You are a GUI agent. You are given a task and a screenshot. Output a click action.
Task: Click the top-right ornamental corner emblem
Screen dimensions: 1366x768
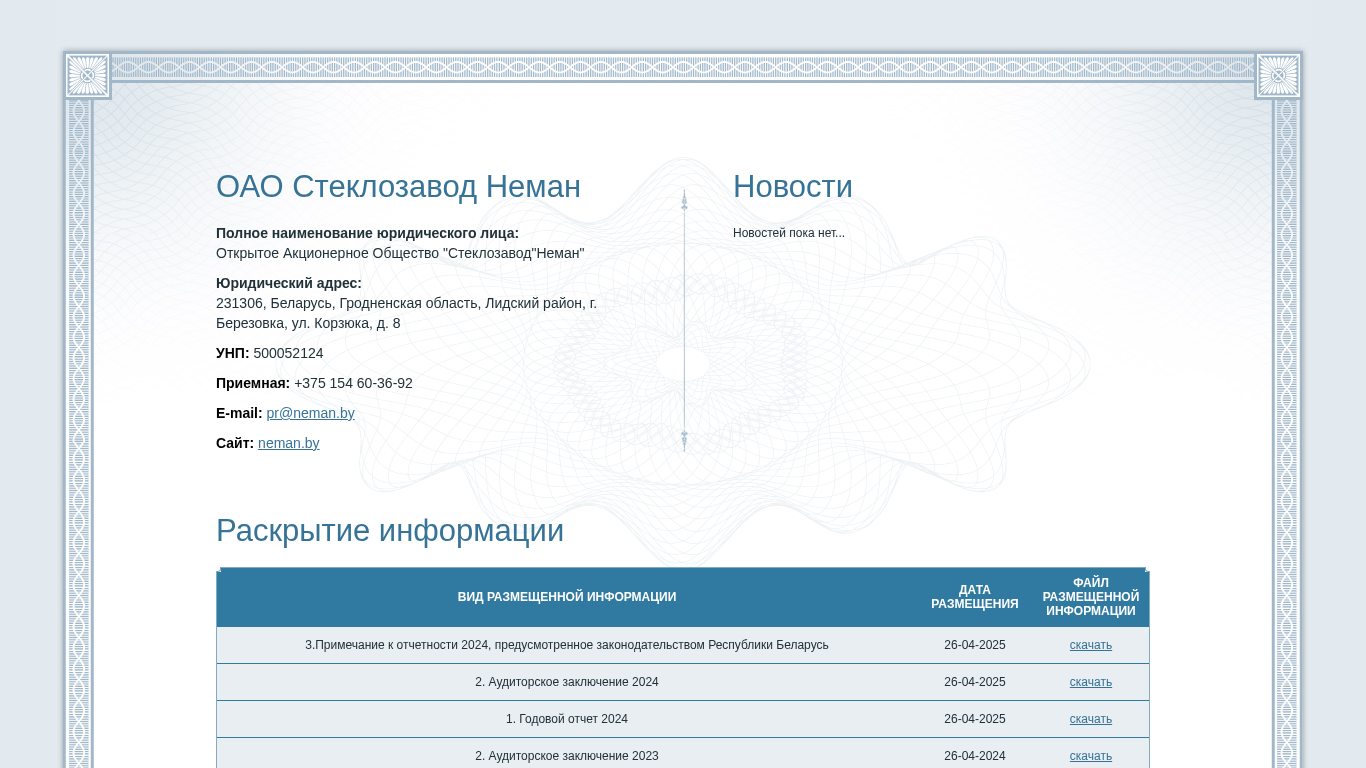(1278, 75)
